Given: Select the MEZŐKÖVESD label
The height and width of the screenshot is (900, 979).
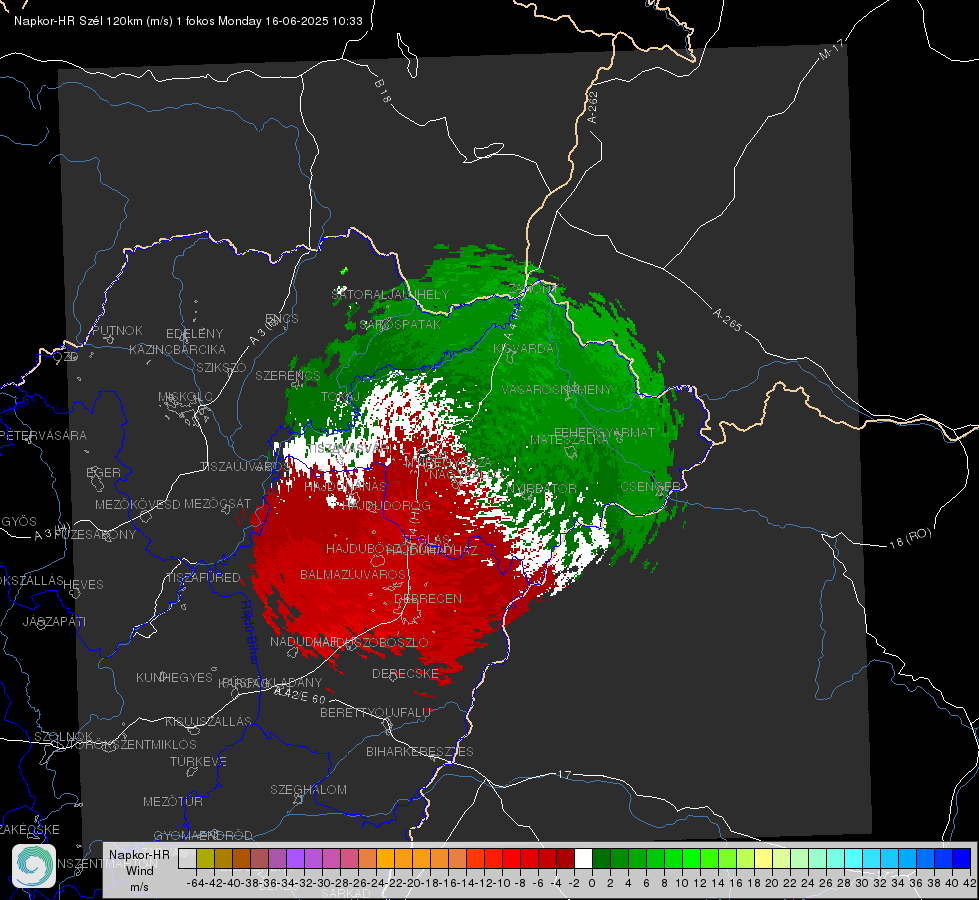Looking at the screenshot, I should pyautogui.click(x=137, y=504).
